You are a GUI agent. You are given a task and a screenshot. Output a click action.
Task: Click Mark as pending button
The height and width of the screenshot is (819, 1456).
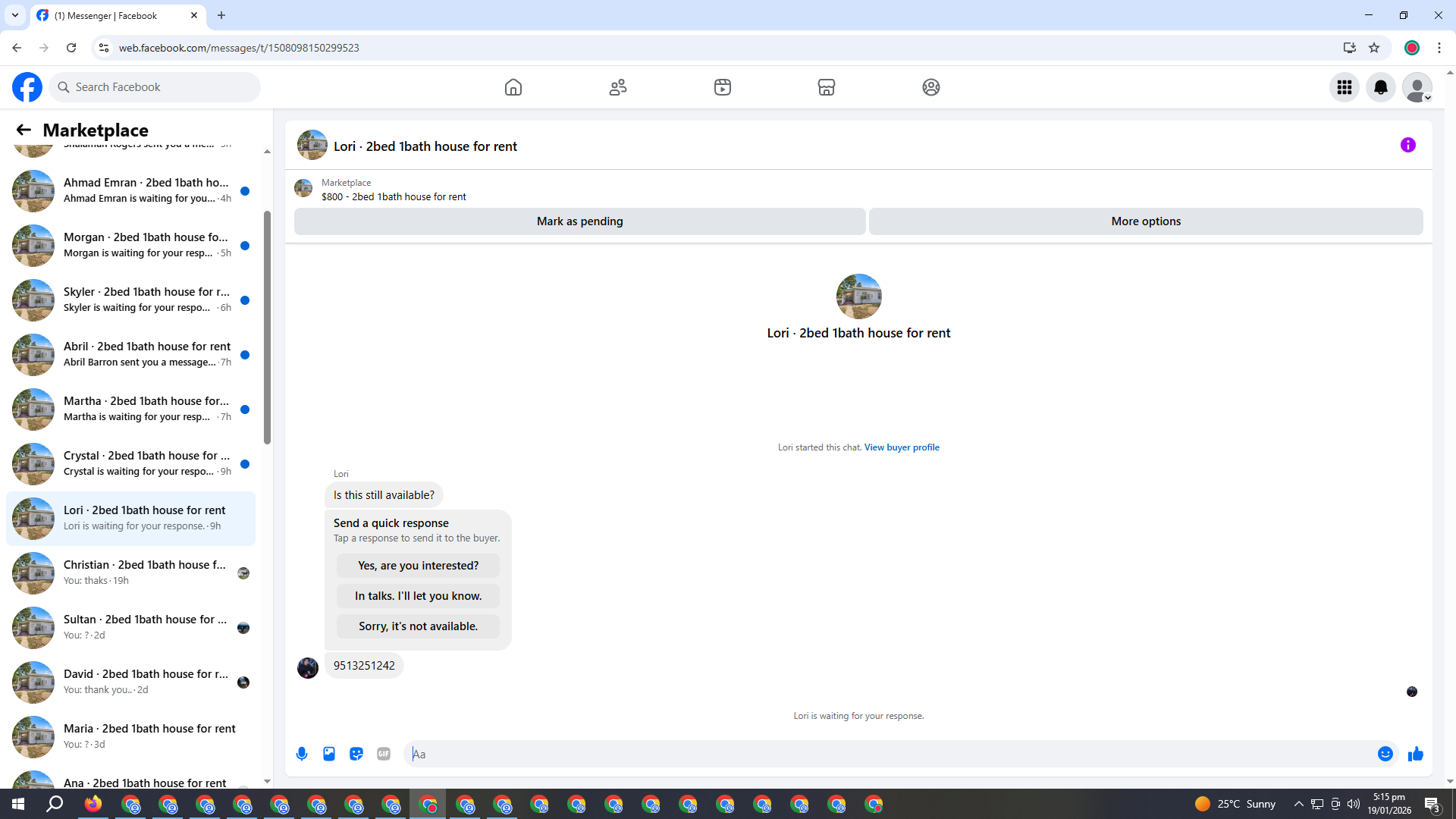pos(579,221)
